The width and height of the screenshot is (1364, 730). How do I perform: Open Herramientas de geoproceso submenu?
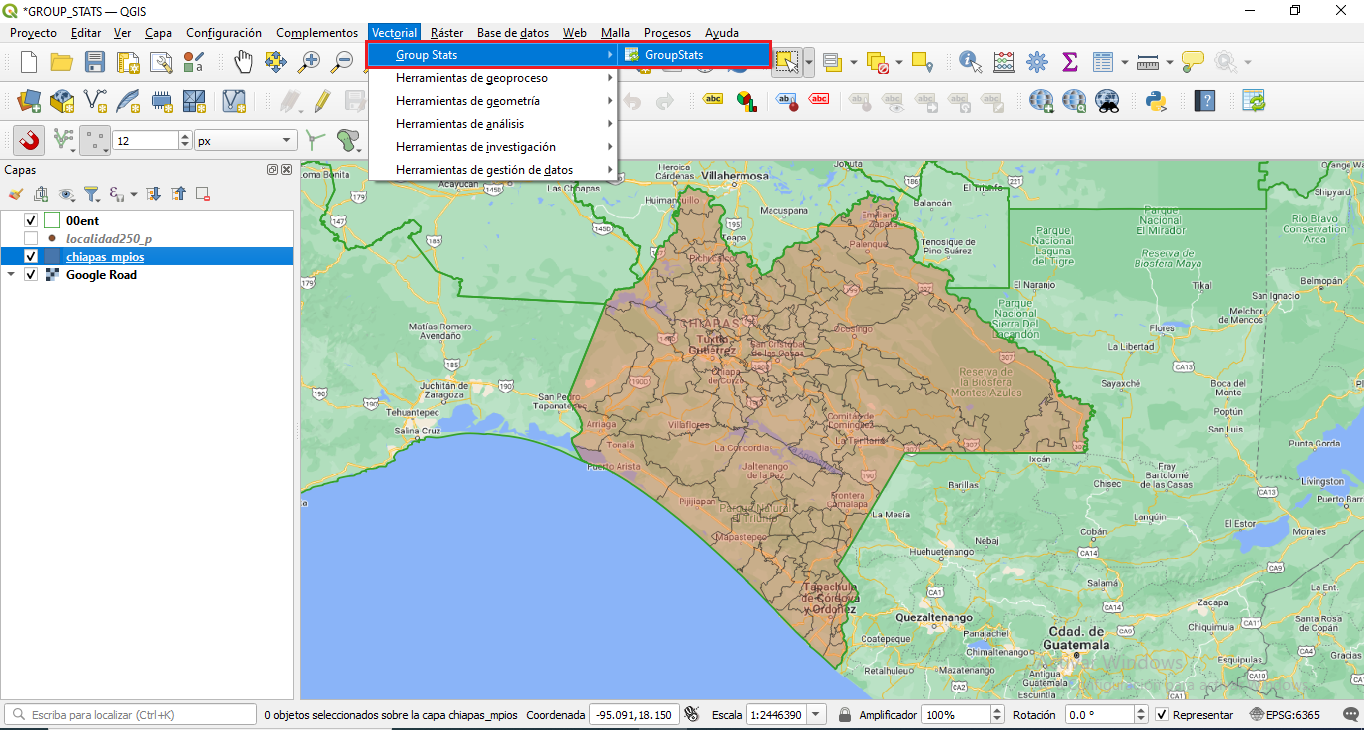coord(471,78)
